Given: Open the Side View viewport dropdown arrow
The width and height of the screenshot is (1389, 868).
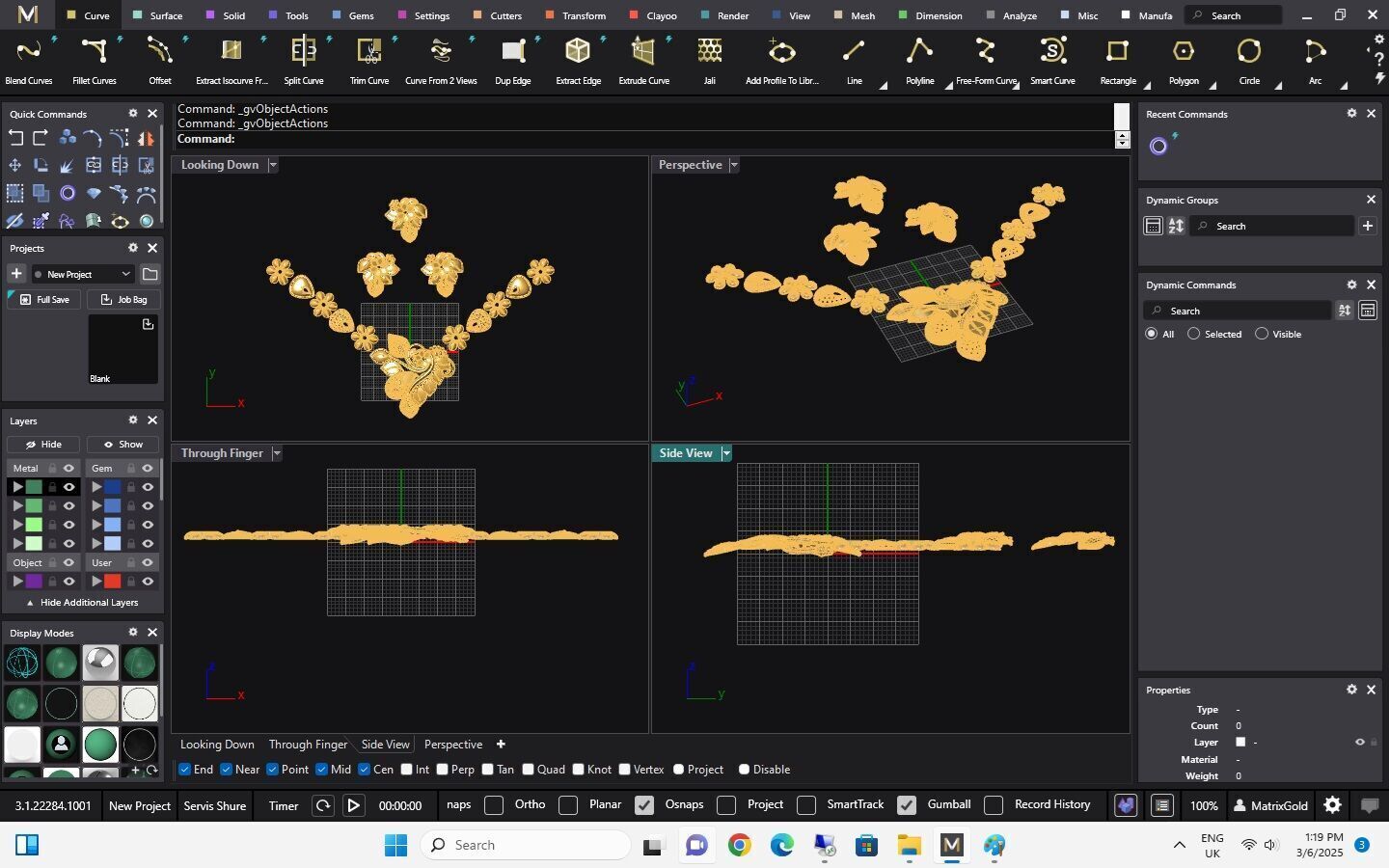Looking at the screenshot, I should point(726,453).
